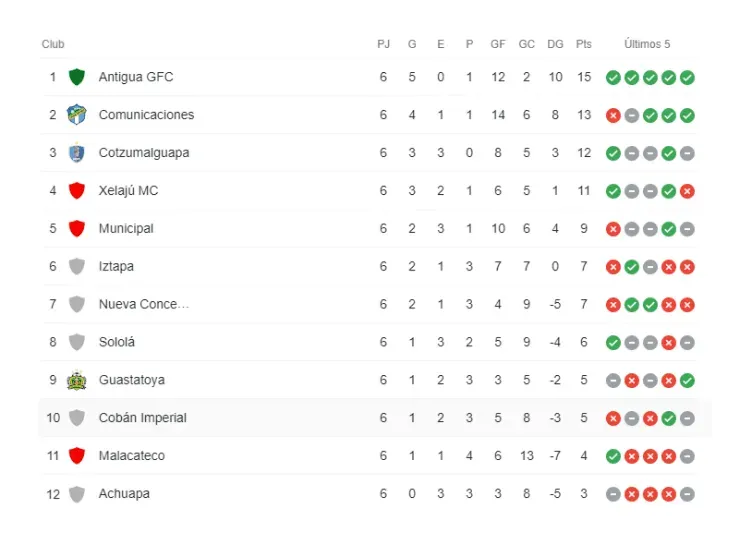This screenshot has height=557, width=740.
Task: Select the Cobán Imperial team name
Action: 142,418
